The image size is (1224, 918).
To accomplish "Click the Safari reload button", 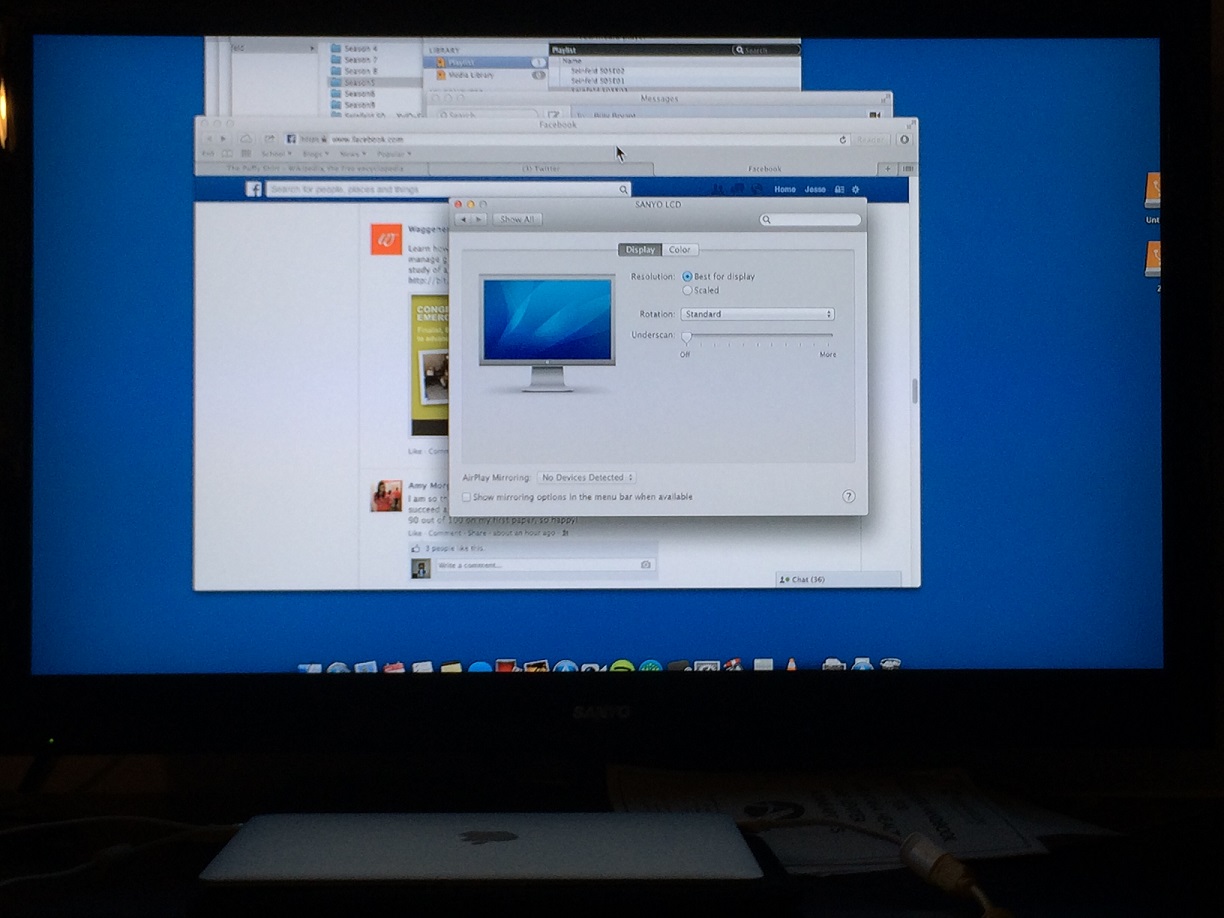I will click(x=843, y=140).
